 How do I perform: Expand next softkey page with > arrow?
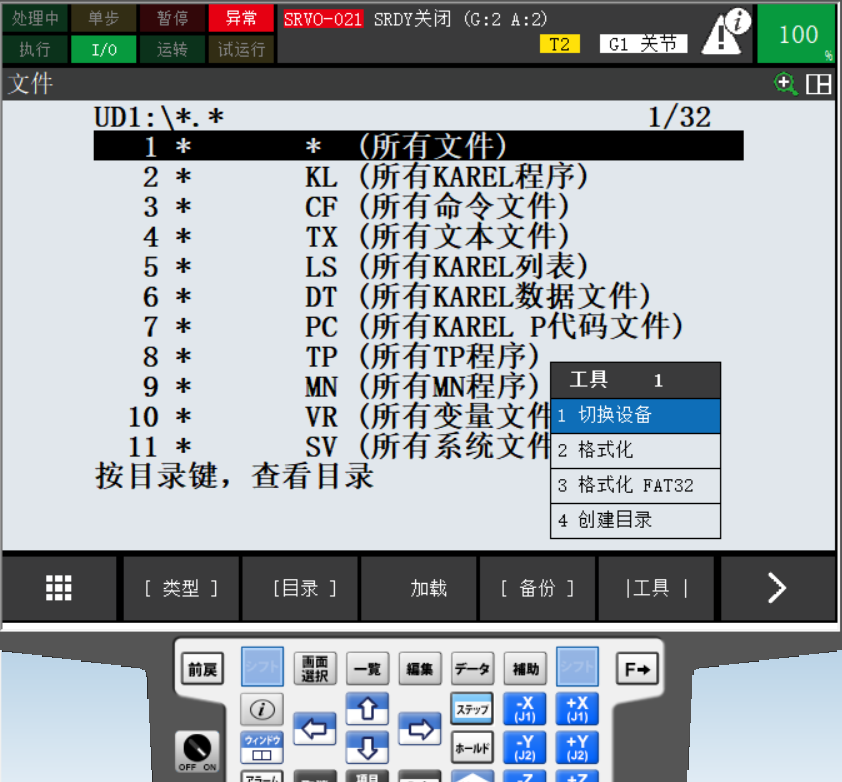777,589
